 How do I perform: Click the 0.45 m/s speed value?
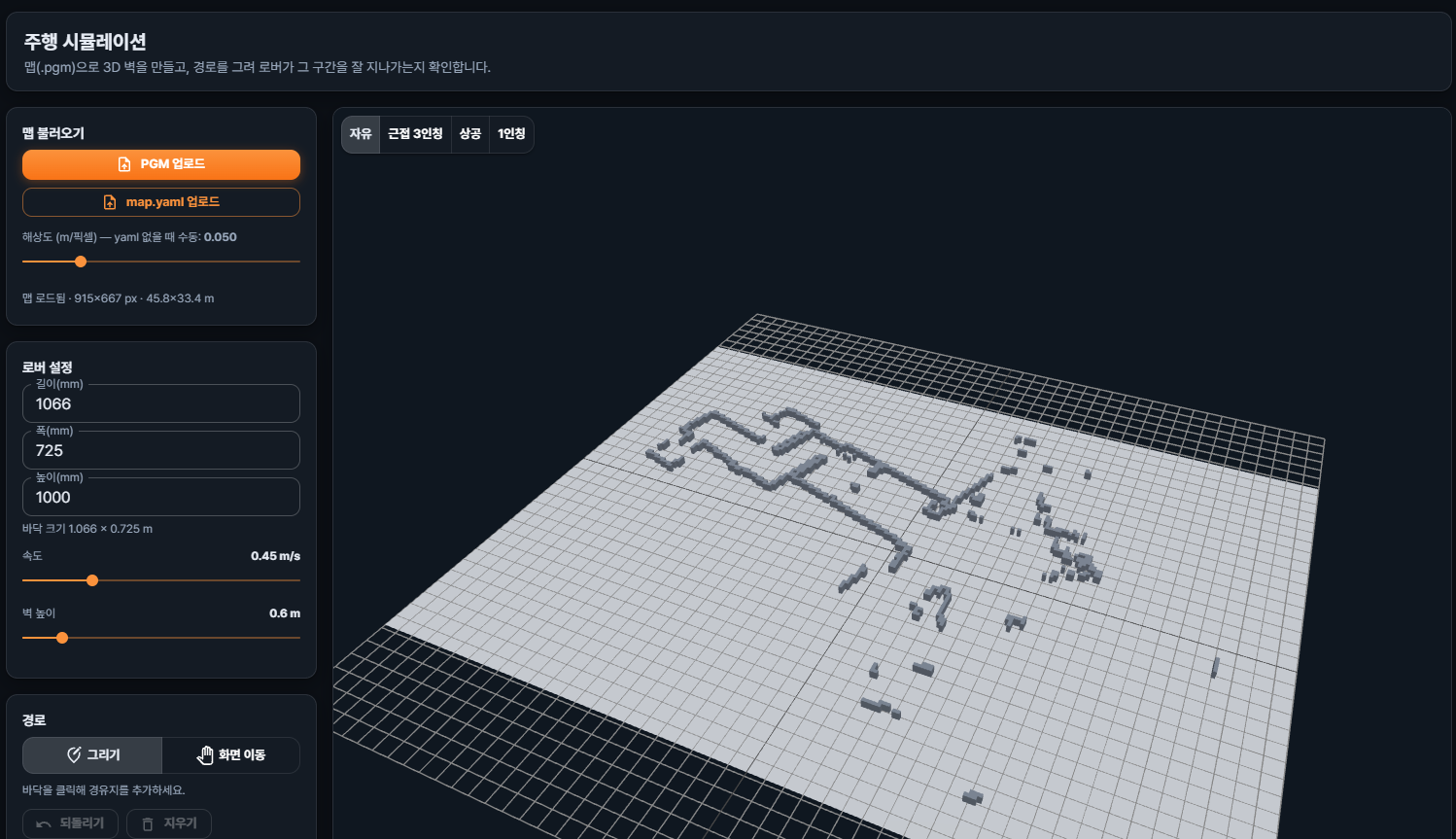pos(275,556)
